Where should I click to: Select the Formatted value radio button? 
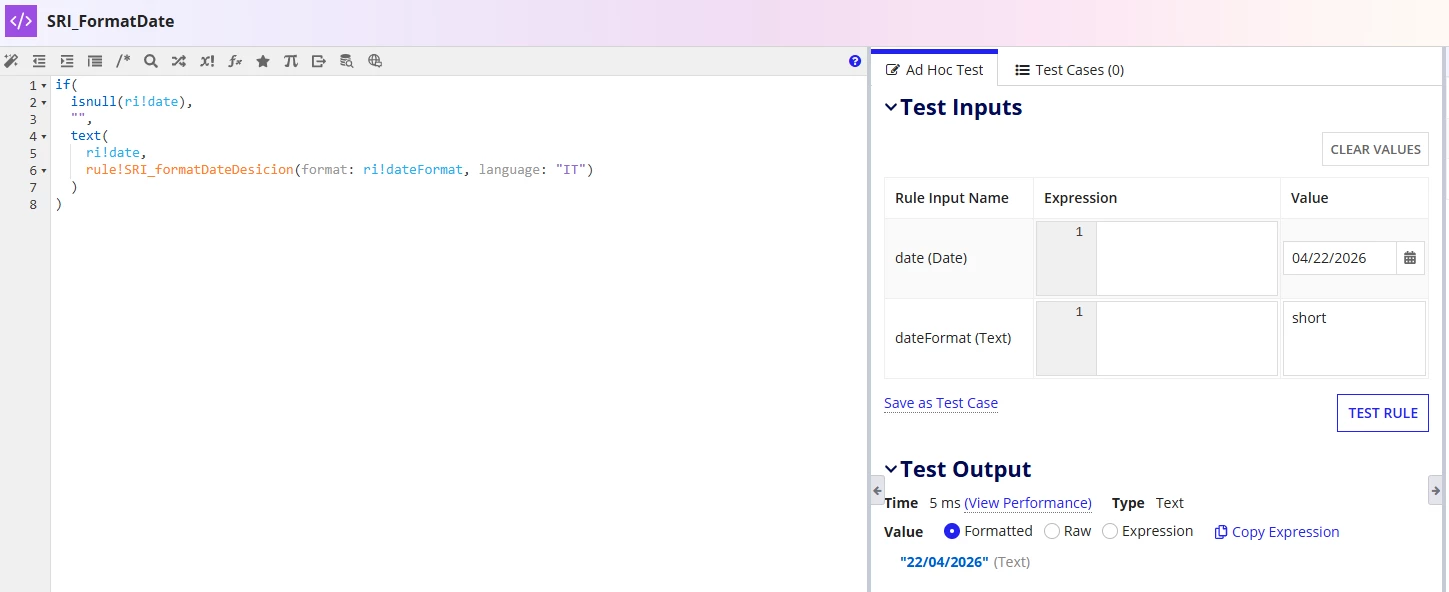[952, 531]
